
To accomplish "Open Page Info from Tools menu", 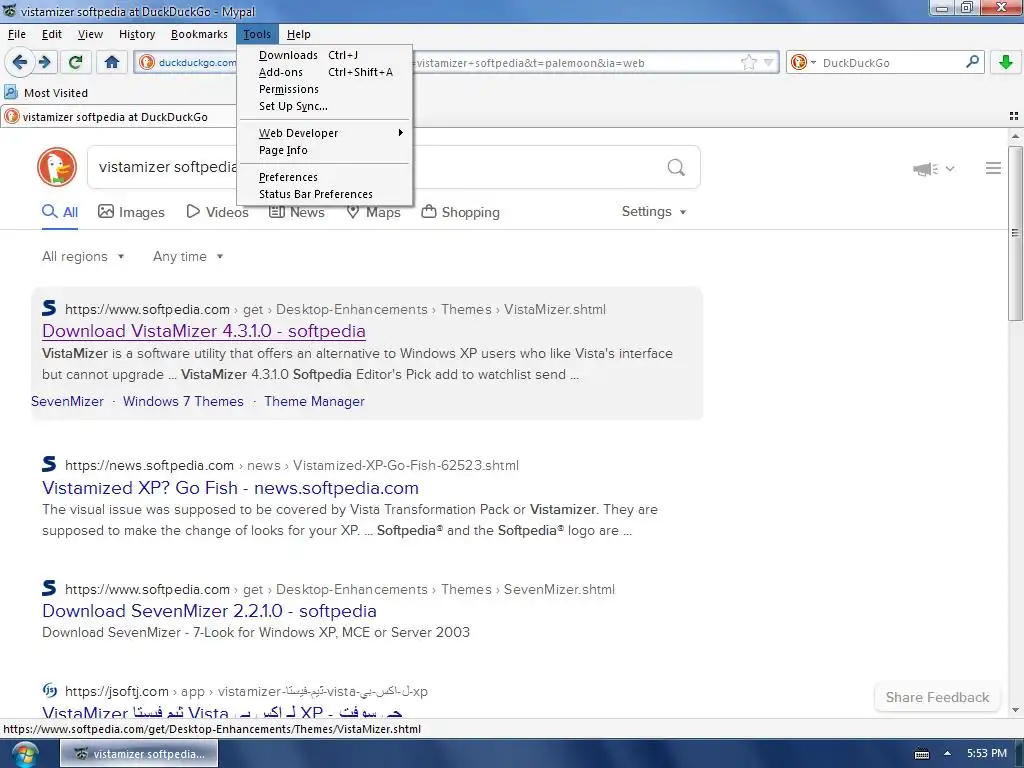I will click(x=325, y=150).
